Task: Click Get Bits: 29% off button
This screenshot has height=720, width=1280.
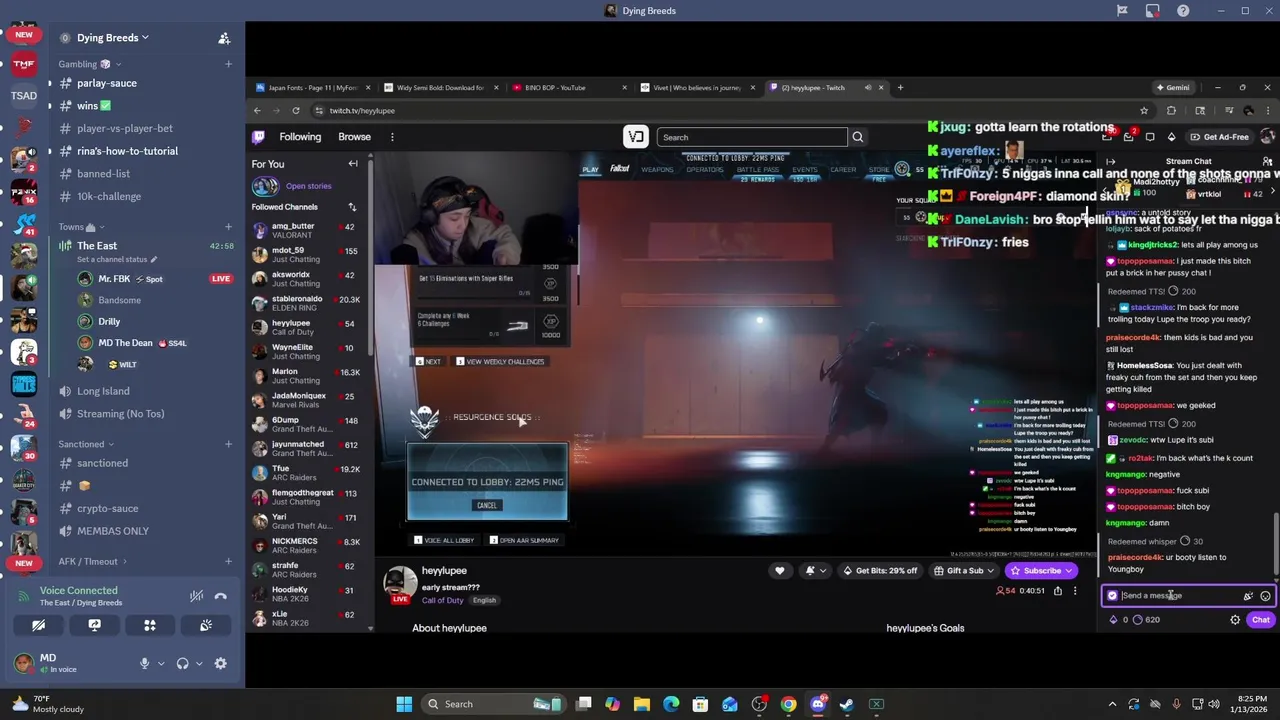Action: click(880, 571)
